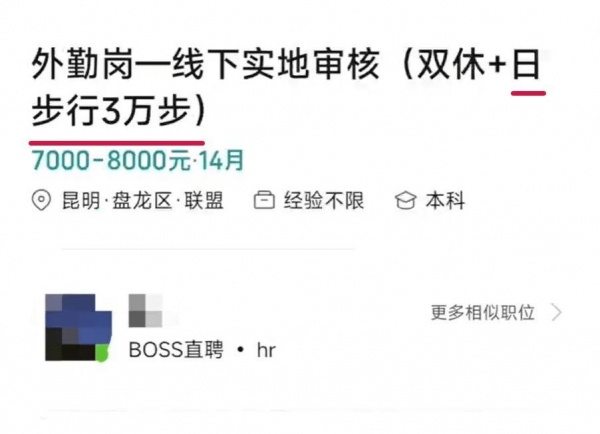Open 更多相似职位 link

pyautogui.click(x=483, y=312)
